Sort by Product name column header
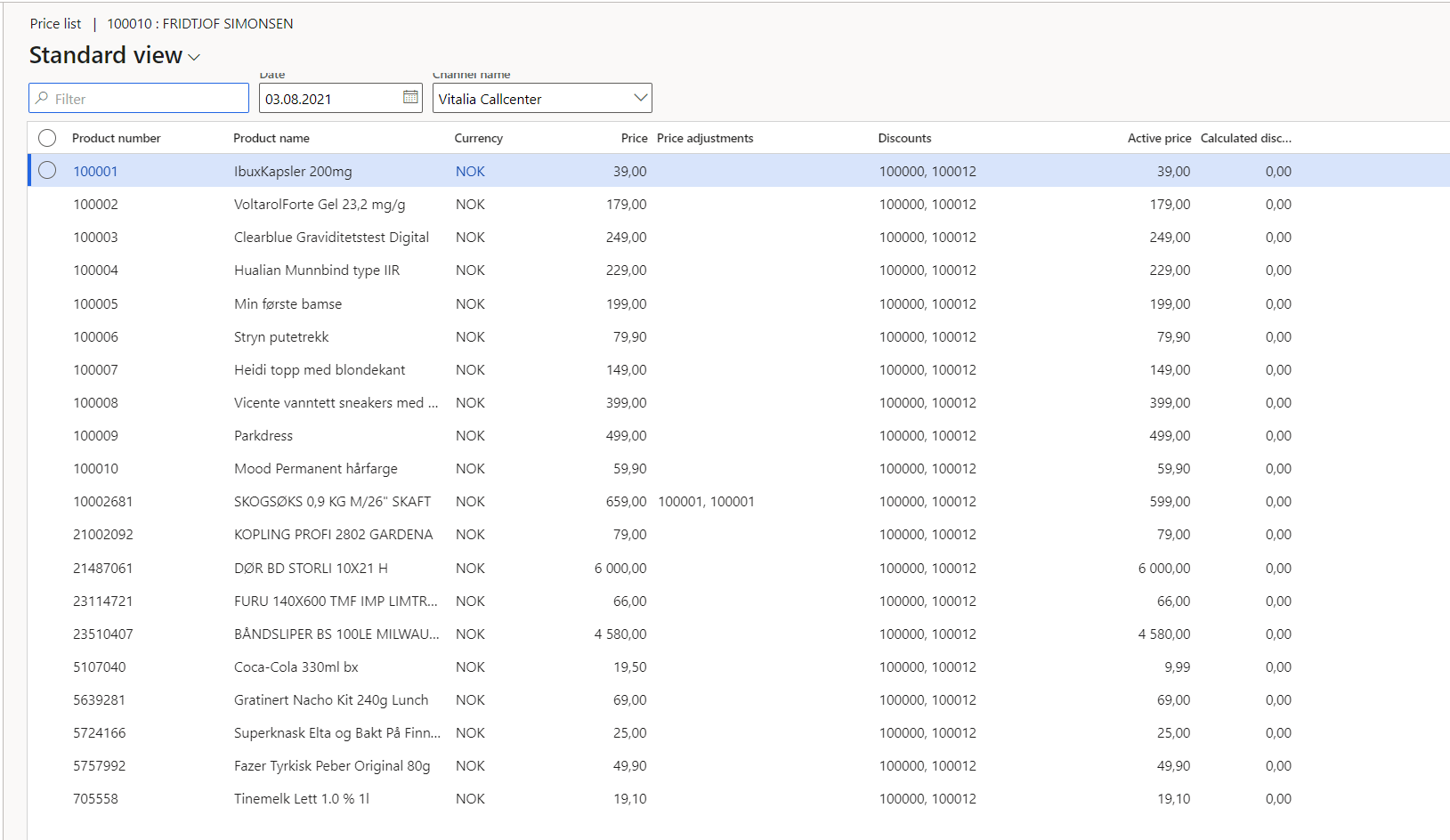The image size is (1450, 840). click(271, 138)
